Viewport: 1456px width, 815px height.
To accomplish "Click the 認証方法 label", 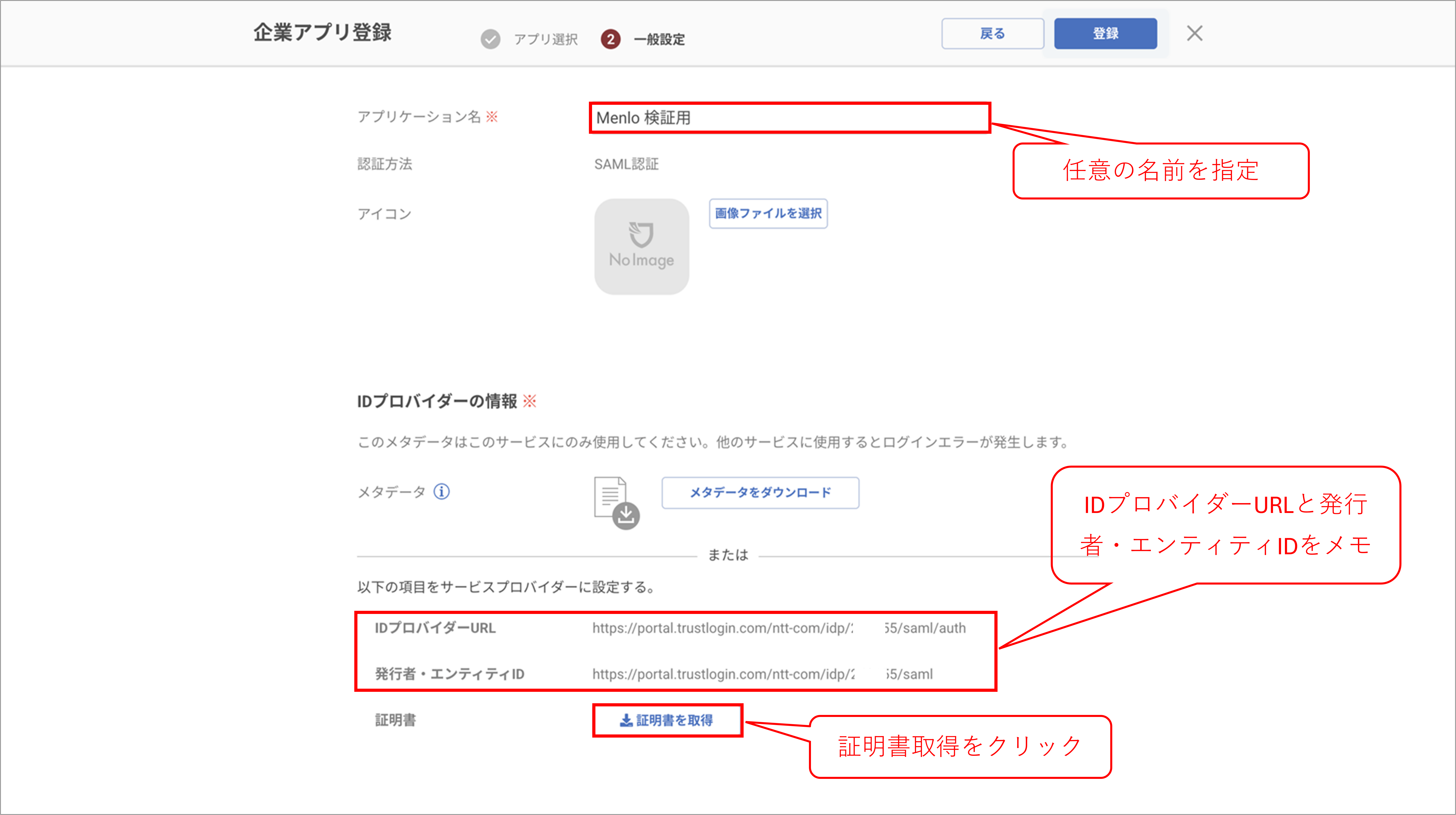I will (385, 164).
